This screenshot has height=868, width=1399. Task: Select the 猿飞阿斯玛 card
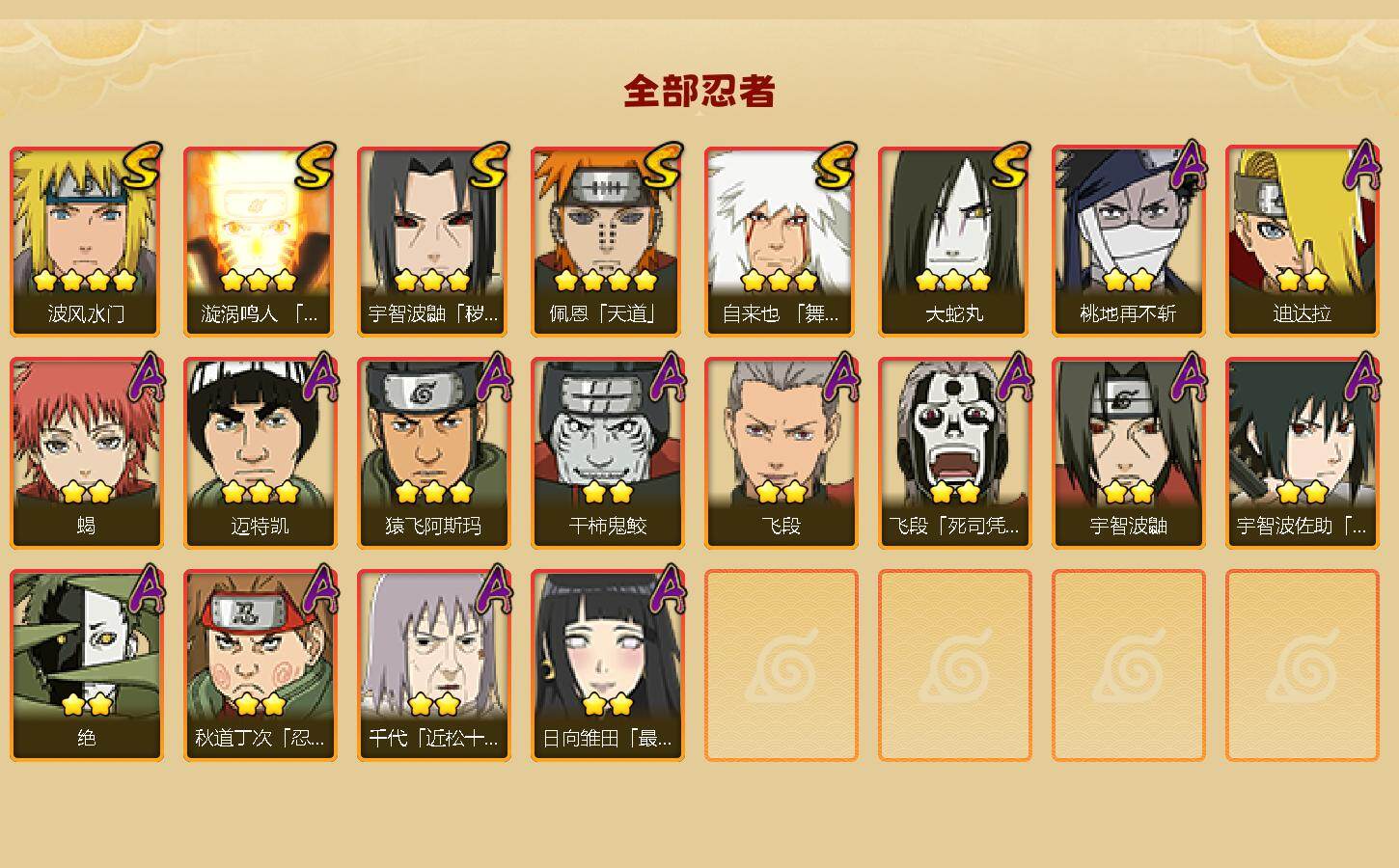(434, 453)
